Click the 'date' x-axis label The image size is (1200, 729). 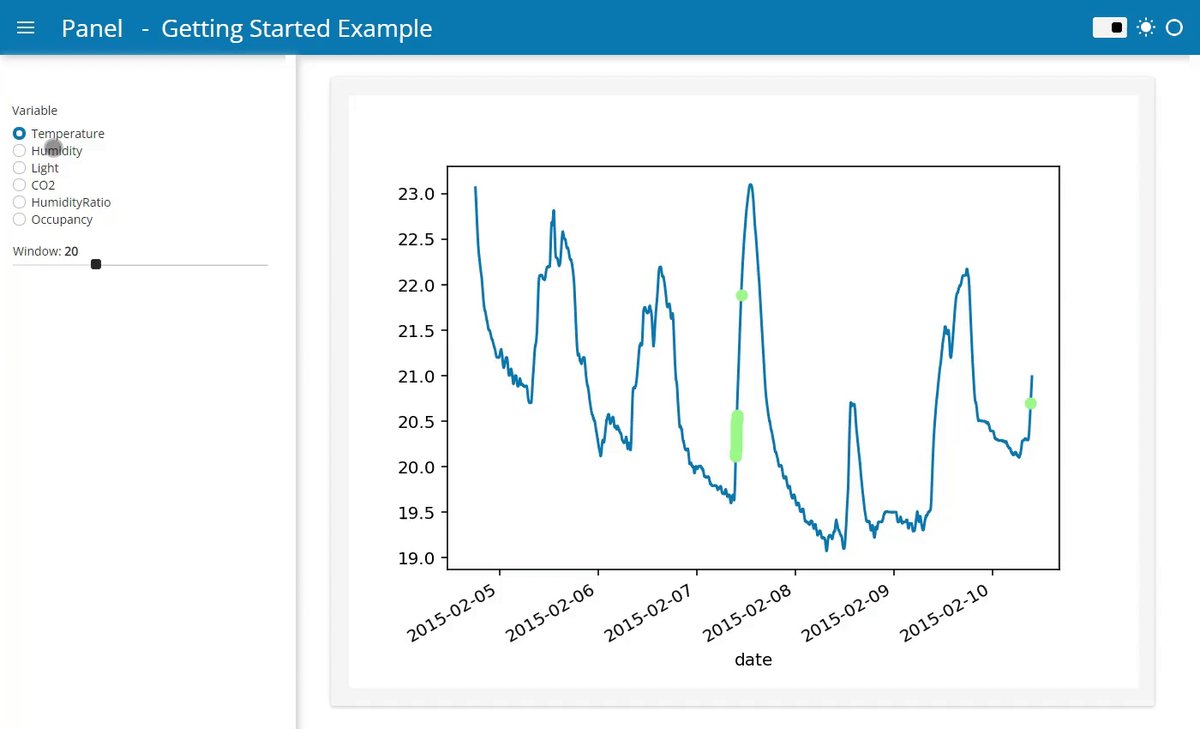[x=753, y=660]
